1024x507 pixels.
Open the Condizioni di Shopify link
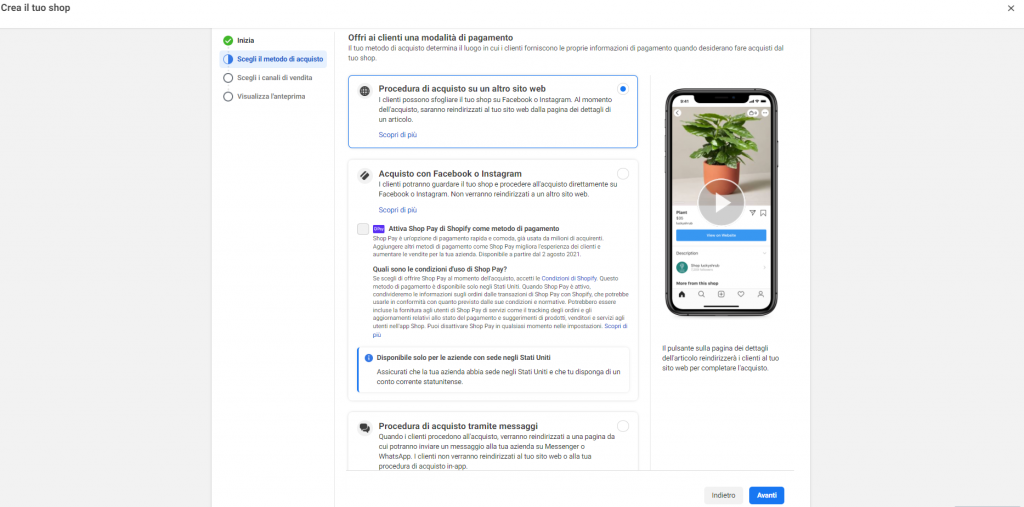(568, 278)
